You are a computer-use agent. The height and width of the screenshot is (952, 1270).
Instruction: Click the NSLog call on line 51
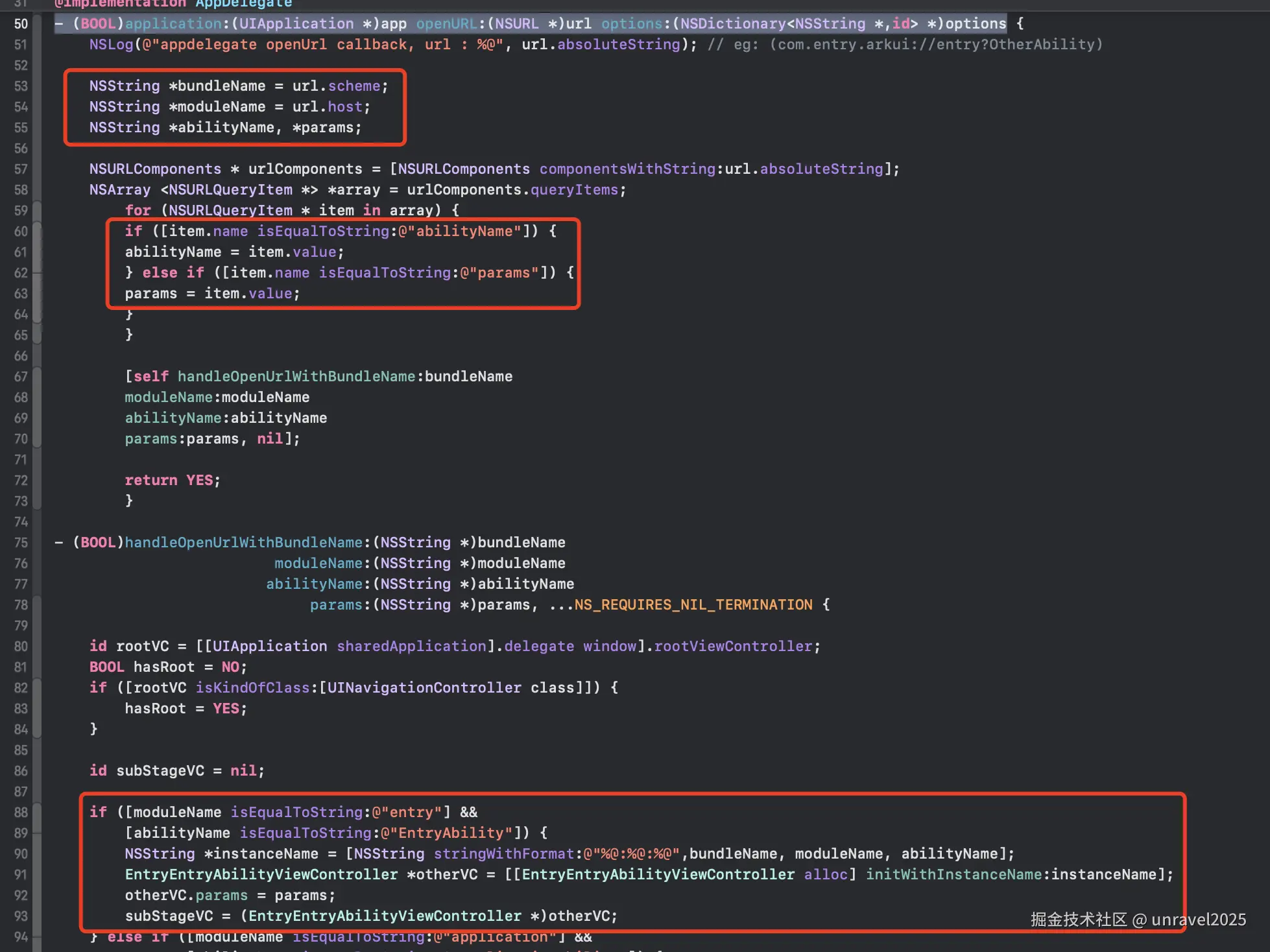tap(111, 45)
